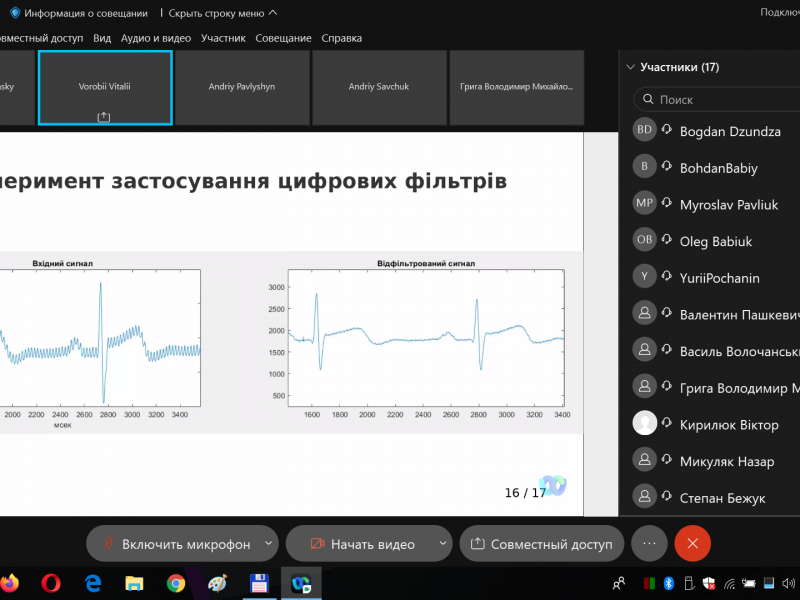
Task: Open microphone options dropdown arrow
Action: click(x=268, y=544)
